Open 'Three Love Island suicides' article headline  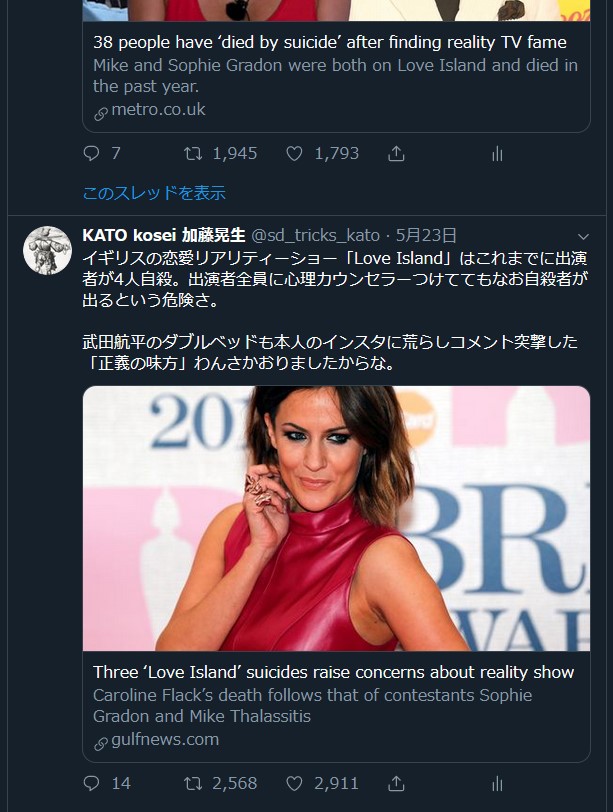pyautogui.click(x=333, y=672)
